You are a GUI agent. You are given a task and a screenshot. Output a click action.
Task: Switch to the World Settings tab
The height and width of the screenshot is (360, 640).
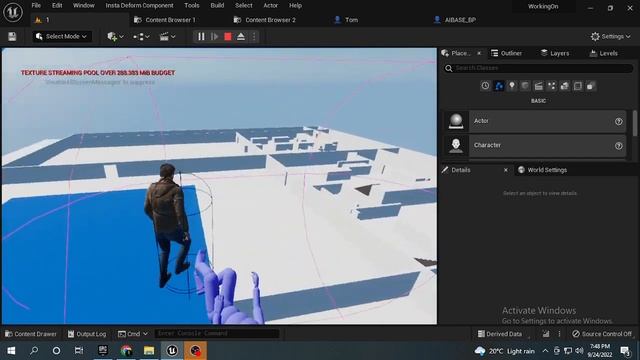coord(542,170)
